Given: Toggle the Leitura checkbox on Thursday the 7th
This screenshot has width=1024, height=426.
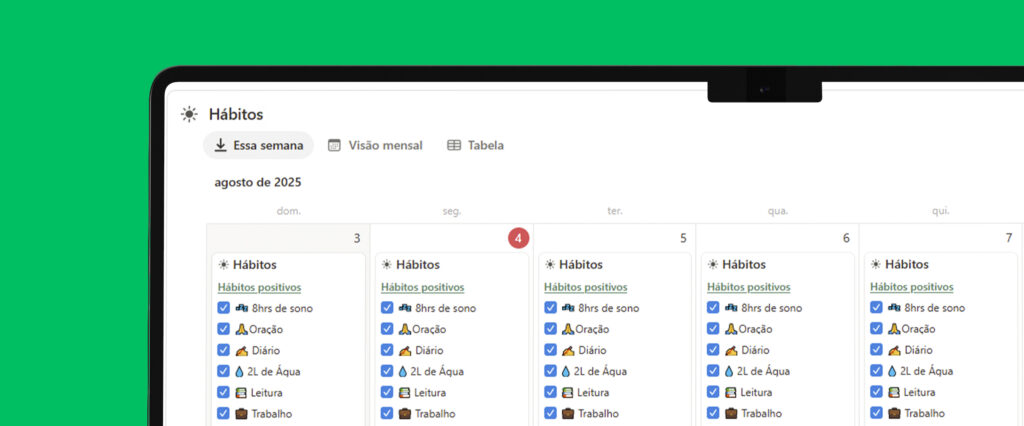Looking at the screenshot, I should (x=876, y=392).
